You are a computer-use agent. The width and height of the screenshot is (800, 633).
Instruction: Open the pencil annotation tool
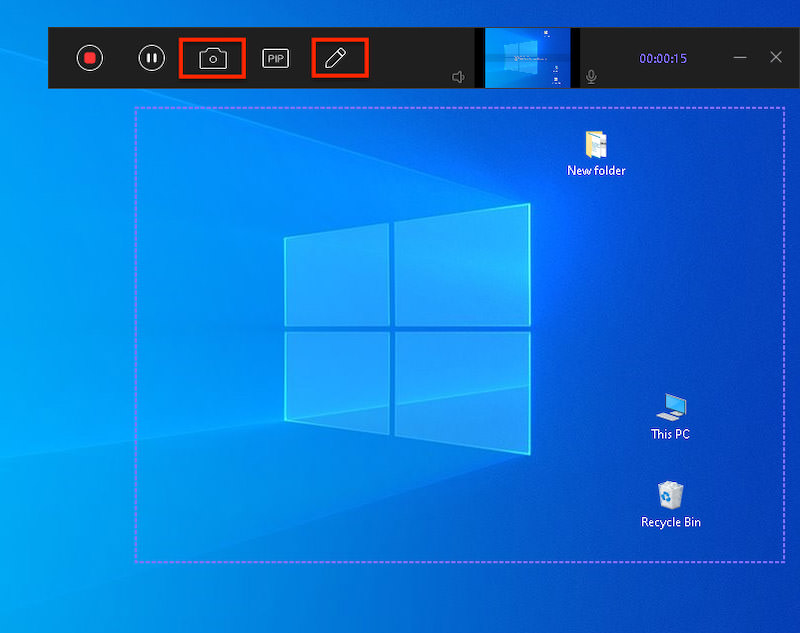(335, 58)
